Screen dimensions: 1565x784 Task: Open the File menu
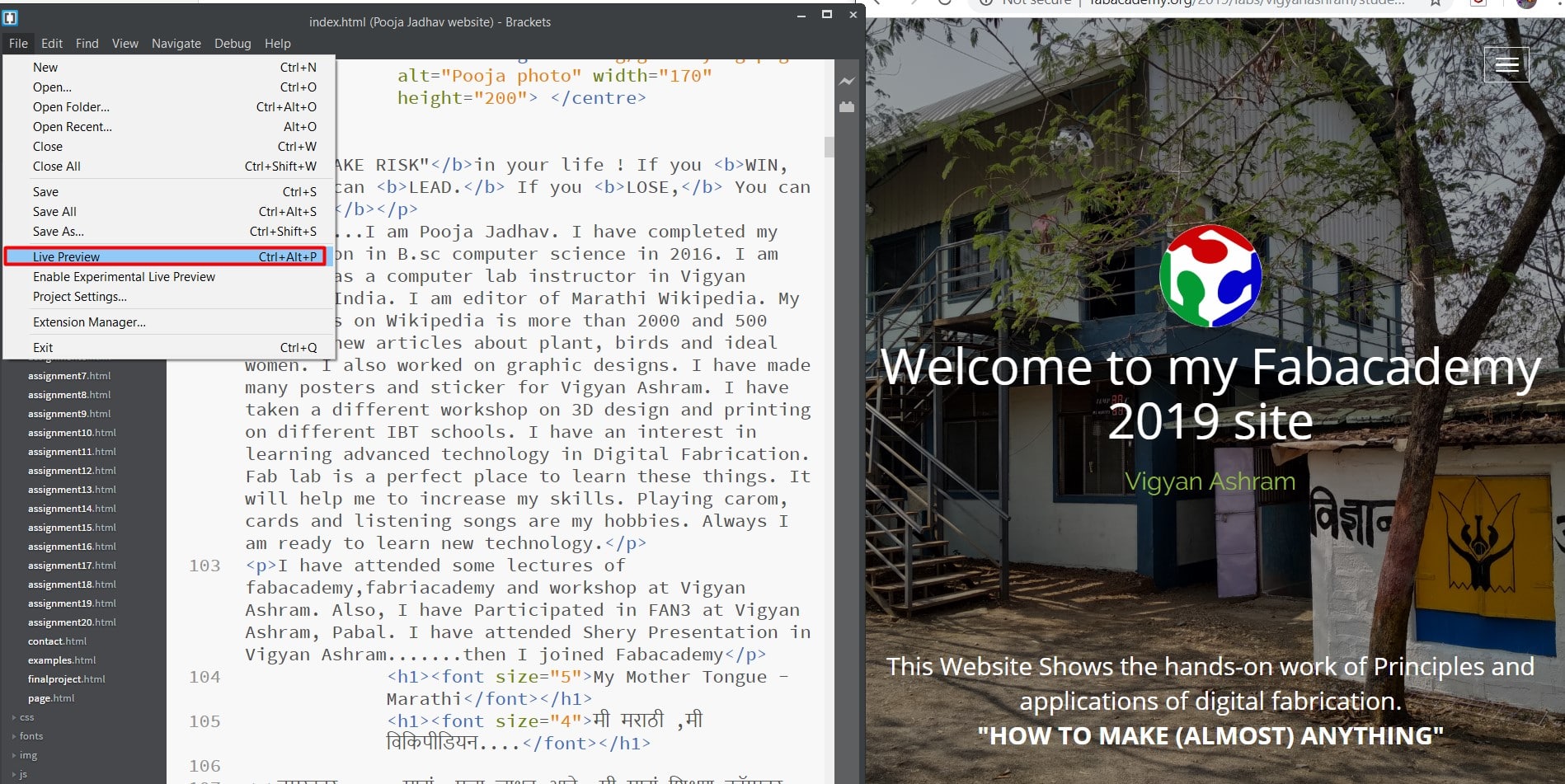click(x=18, y=44)
